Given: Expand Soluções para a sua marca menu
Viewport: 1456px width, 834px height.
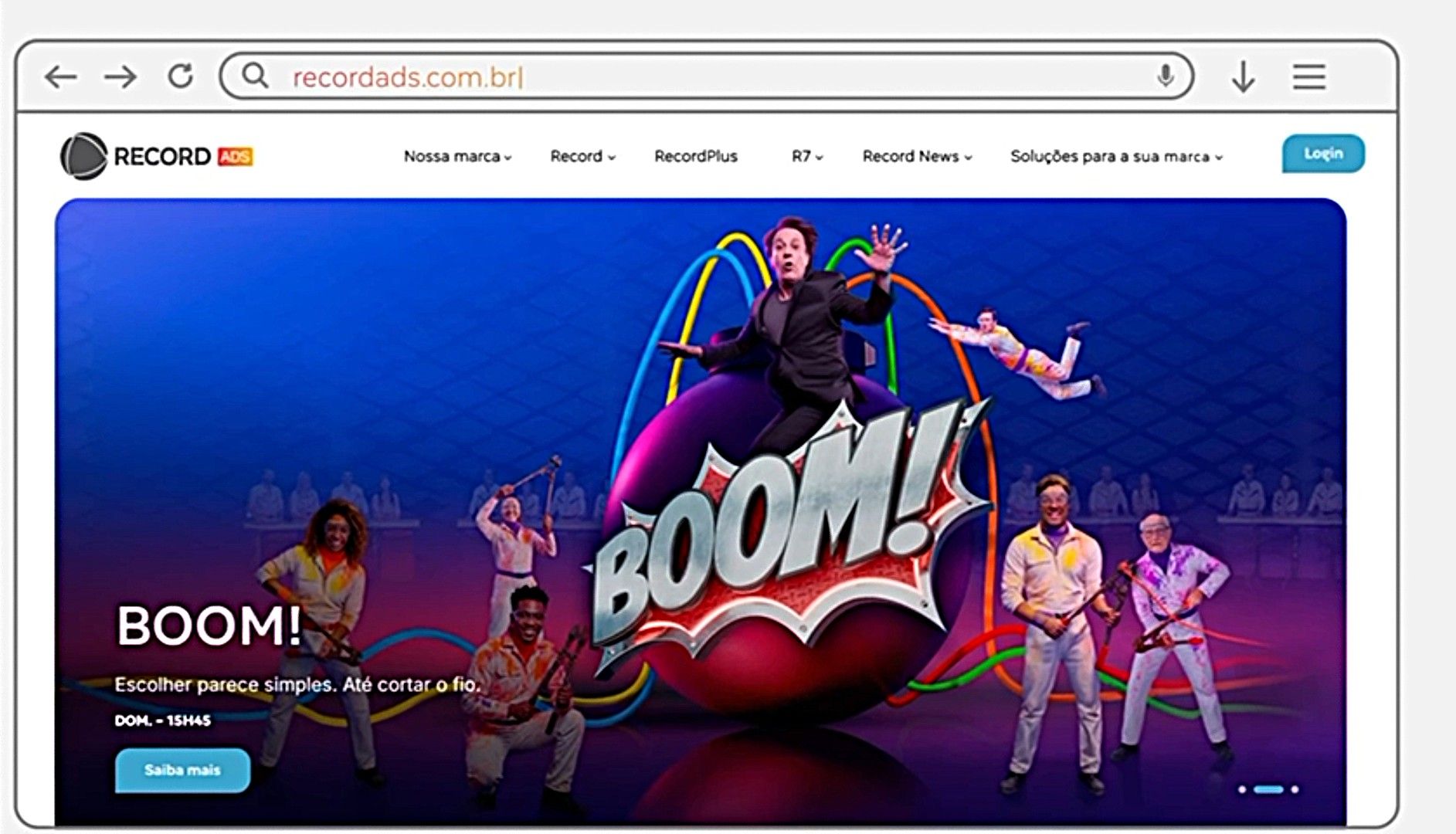Looking at the screenshot, I should pyautogui.click(x=1116, y=156).
